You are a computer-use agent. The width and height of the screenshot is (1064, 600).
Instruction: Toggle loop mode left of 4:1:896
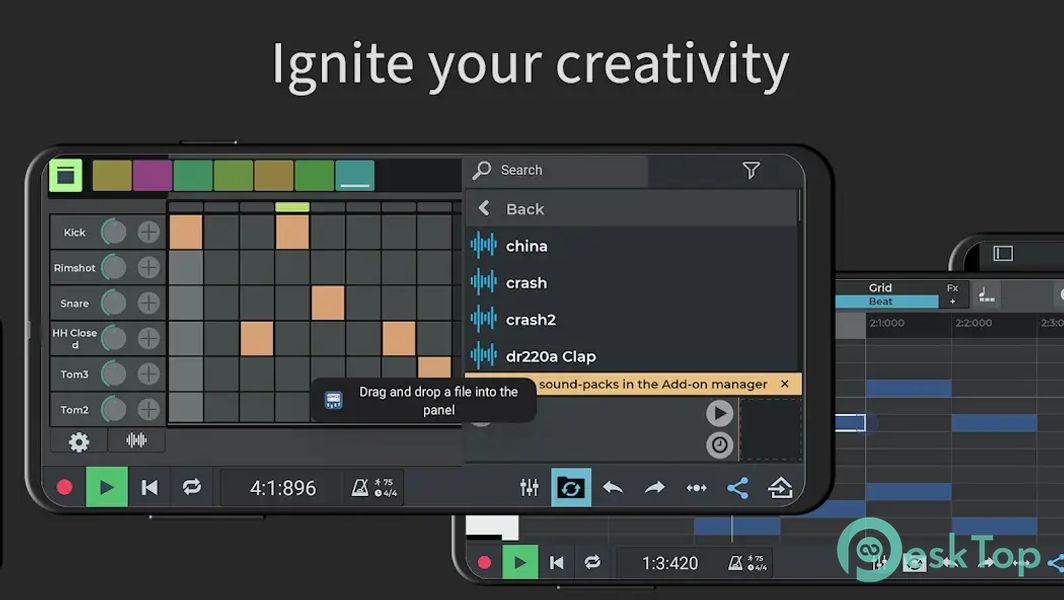click(191, 487)
